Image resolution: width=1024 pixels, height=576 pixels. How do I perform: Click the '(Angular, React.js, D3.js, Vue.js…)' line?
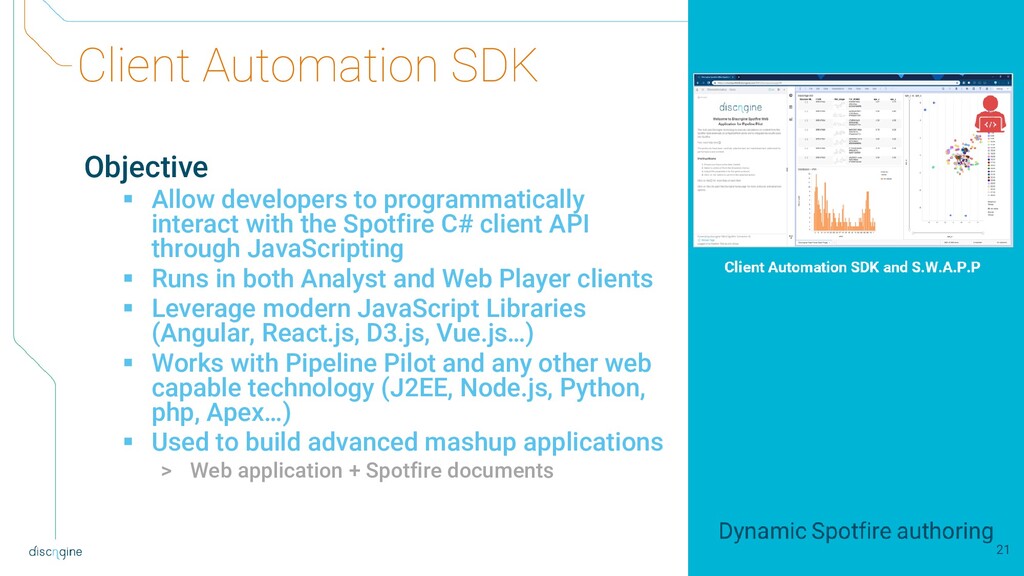pos(343,333)
